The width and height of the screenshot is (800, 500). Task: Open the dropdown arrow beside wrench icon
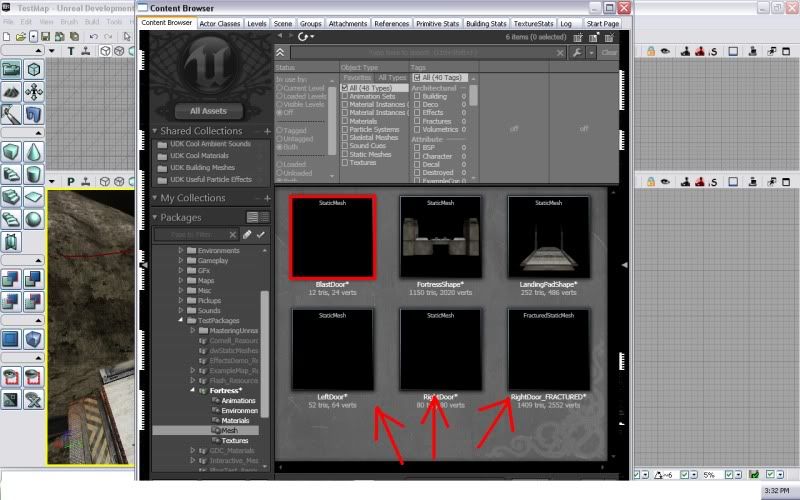click(591, 53)
